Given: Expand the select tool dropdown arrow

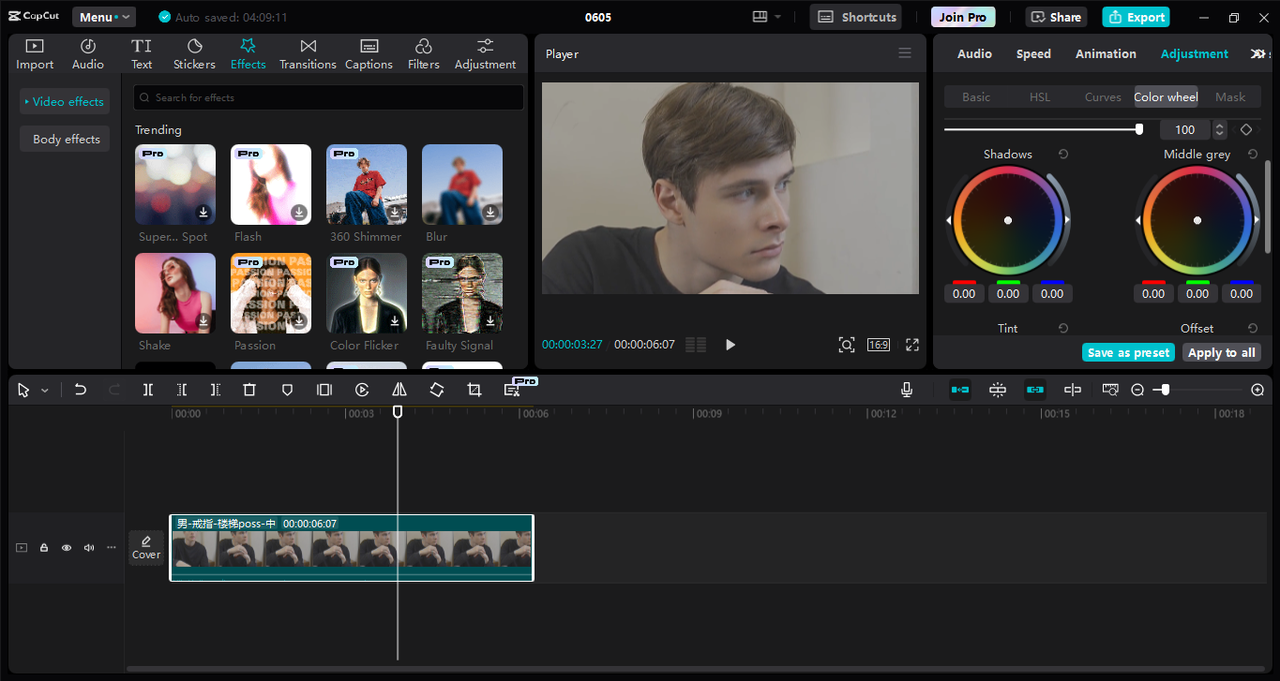Looking at the screenshot, I should (45, 391).
